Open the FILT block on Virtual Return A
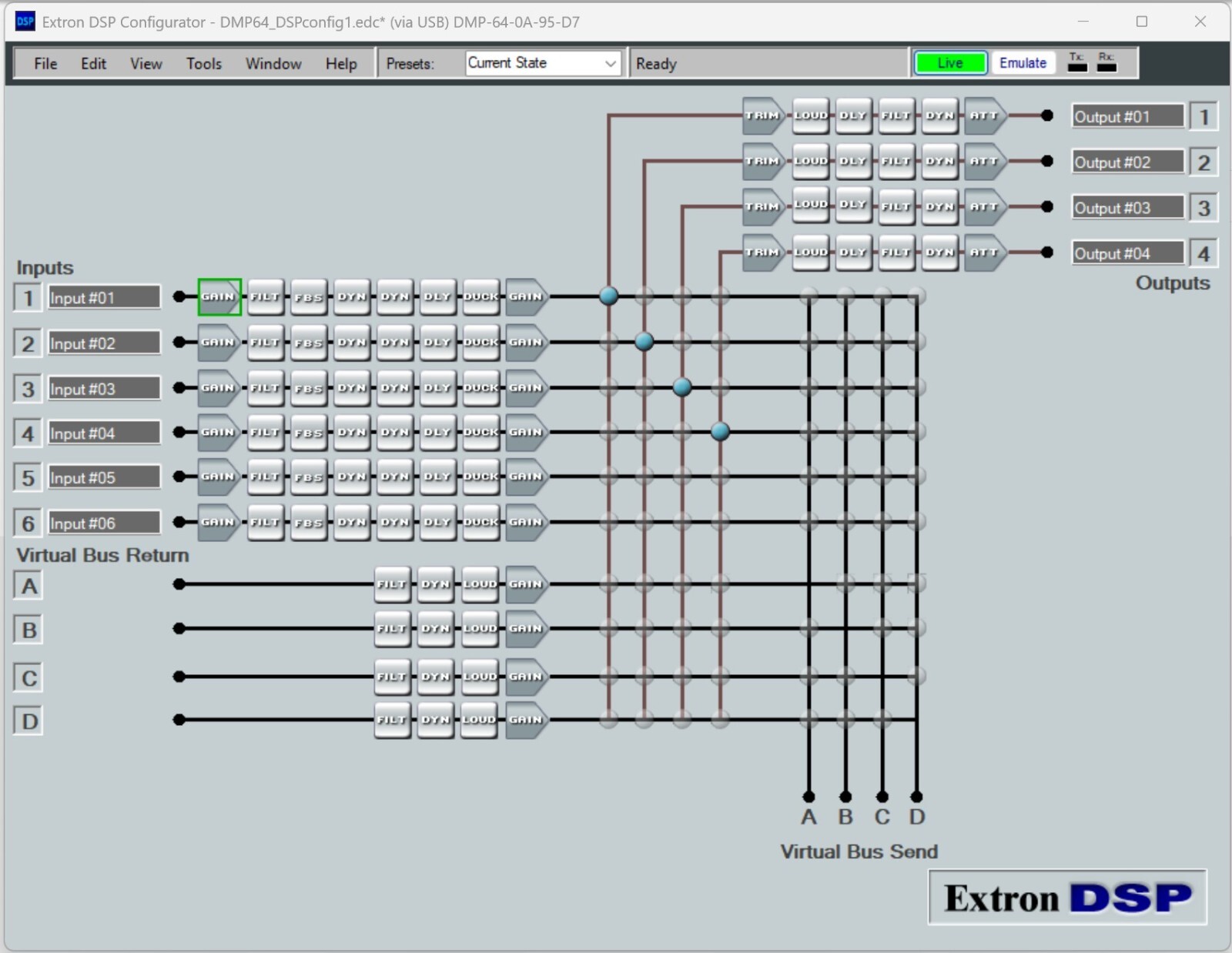1232x953 pixels. (392, 584)
